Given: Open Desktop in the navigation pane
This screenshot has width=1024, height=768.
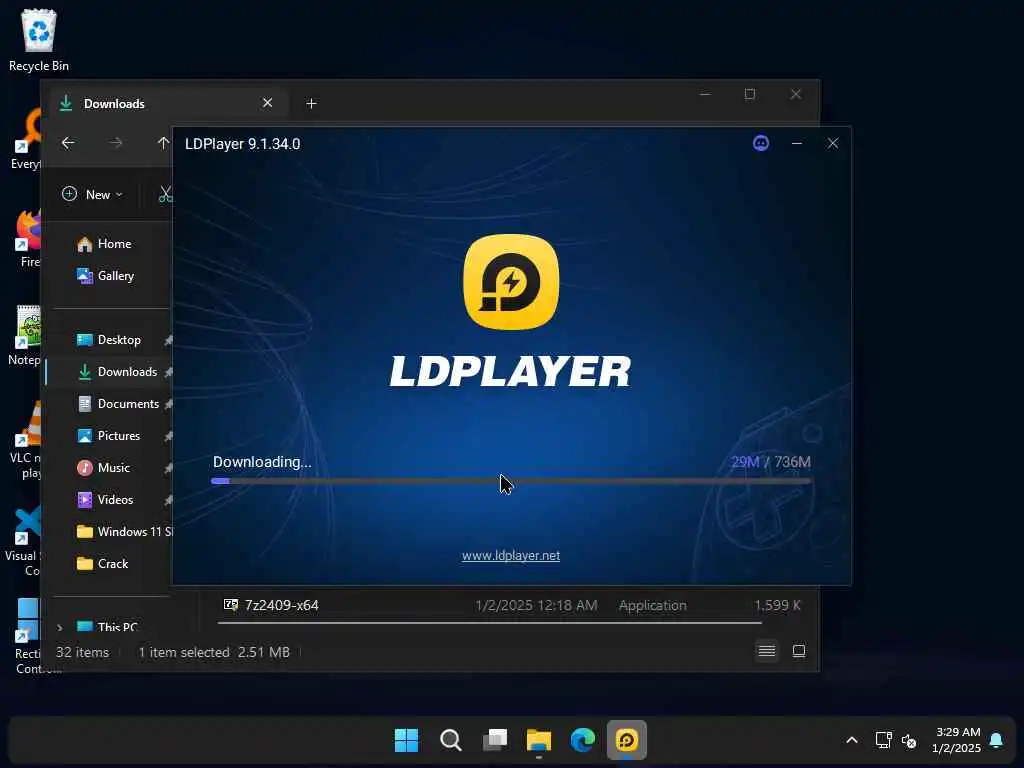Looking at the screenshot, I should [109, 340].
